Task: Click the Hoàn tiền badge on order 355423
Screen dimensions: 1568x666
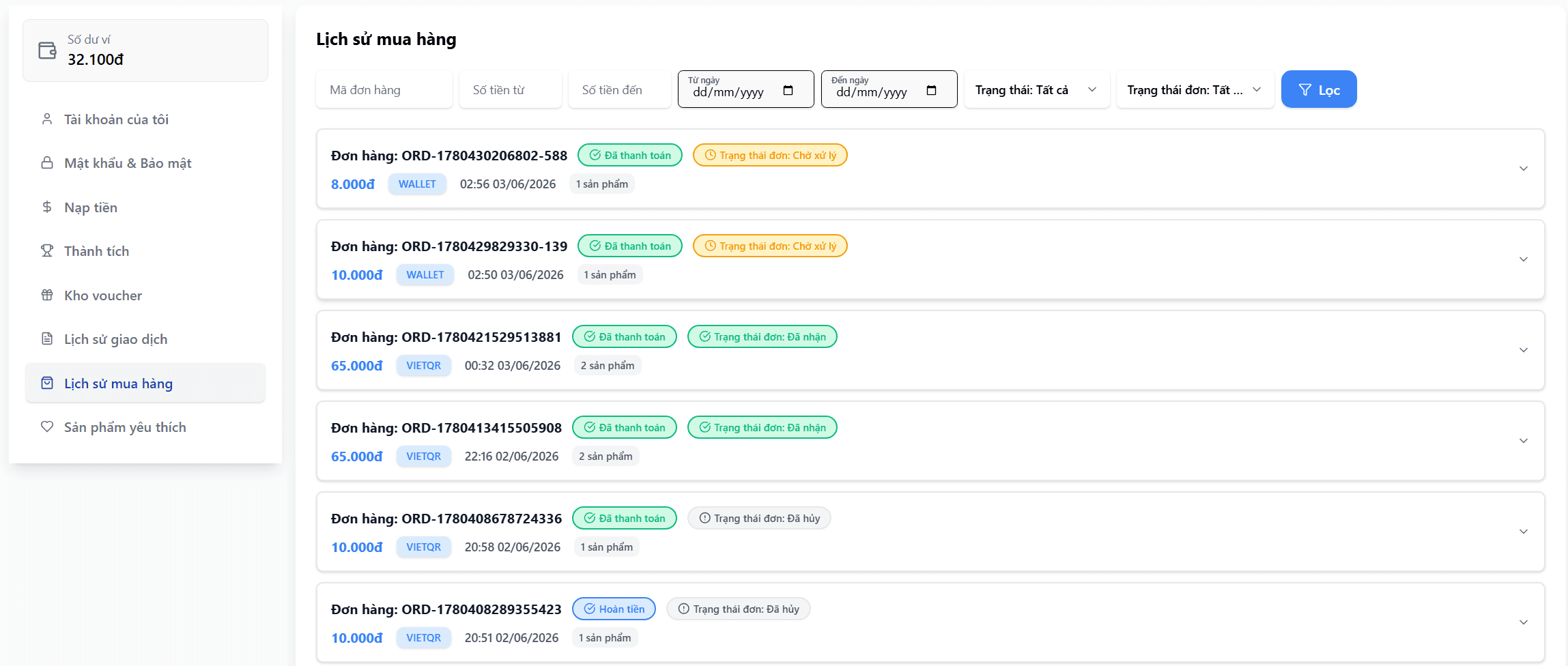Action: [x=614, y=609]
